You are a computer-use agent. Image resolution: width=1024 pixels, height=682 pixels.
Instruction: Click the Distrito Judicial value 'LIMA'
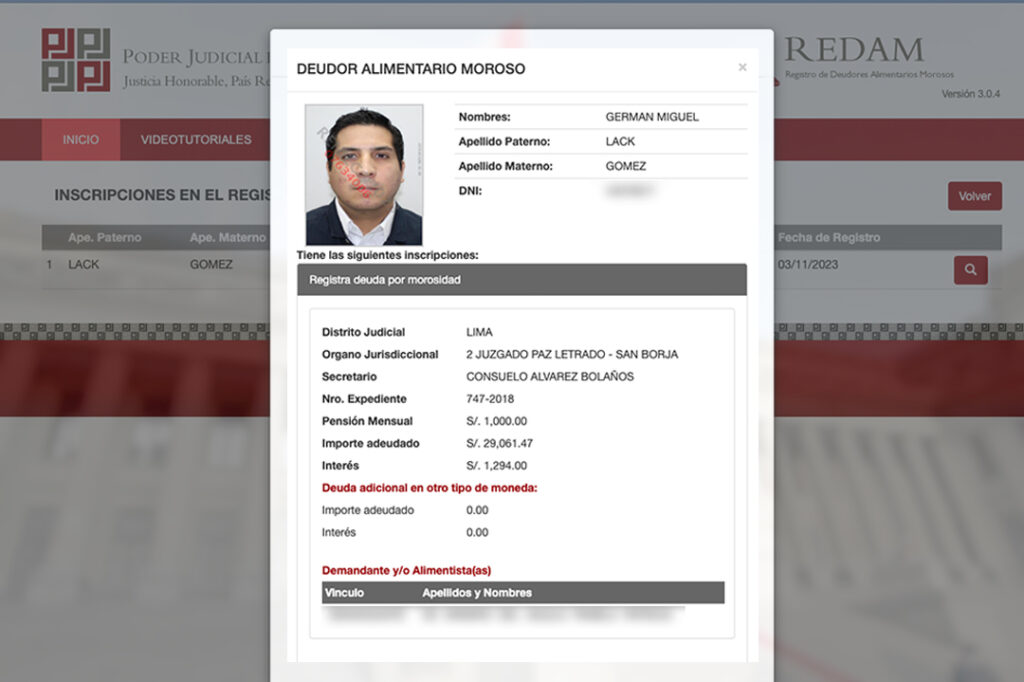[479, 333]
